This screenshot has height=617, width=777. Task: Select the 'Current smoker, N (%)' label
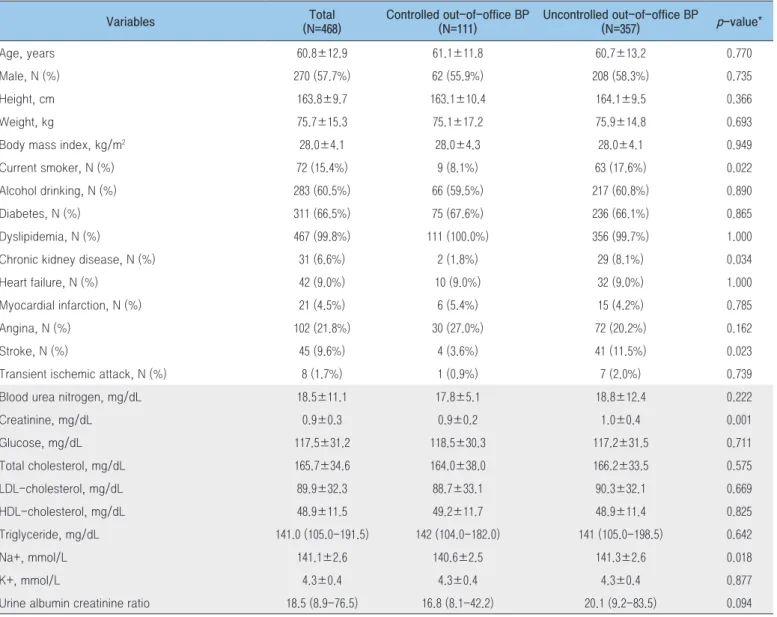57,168
